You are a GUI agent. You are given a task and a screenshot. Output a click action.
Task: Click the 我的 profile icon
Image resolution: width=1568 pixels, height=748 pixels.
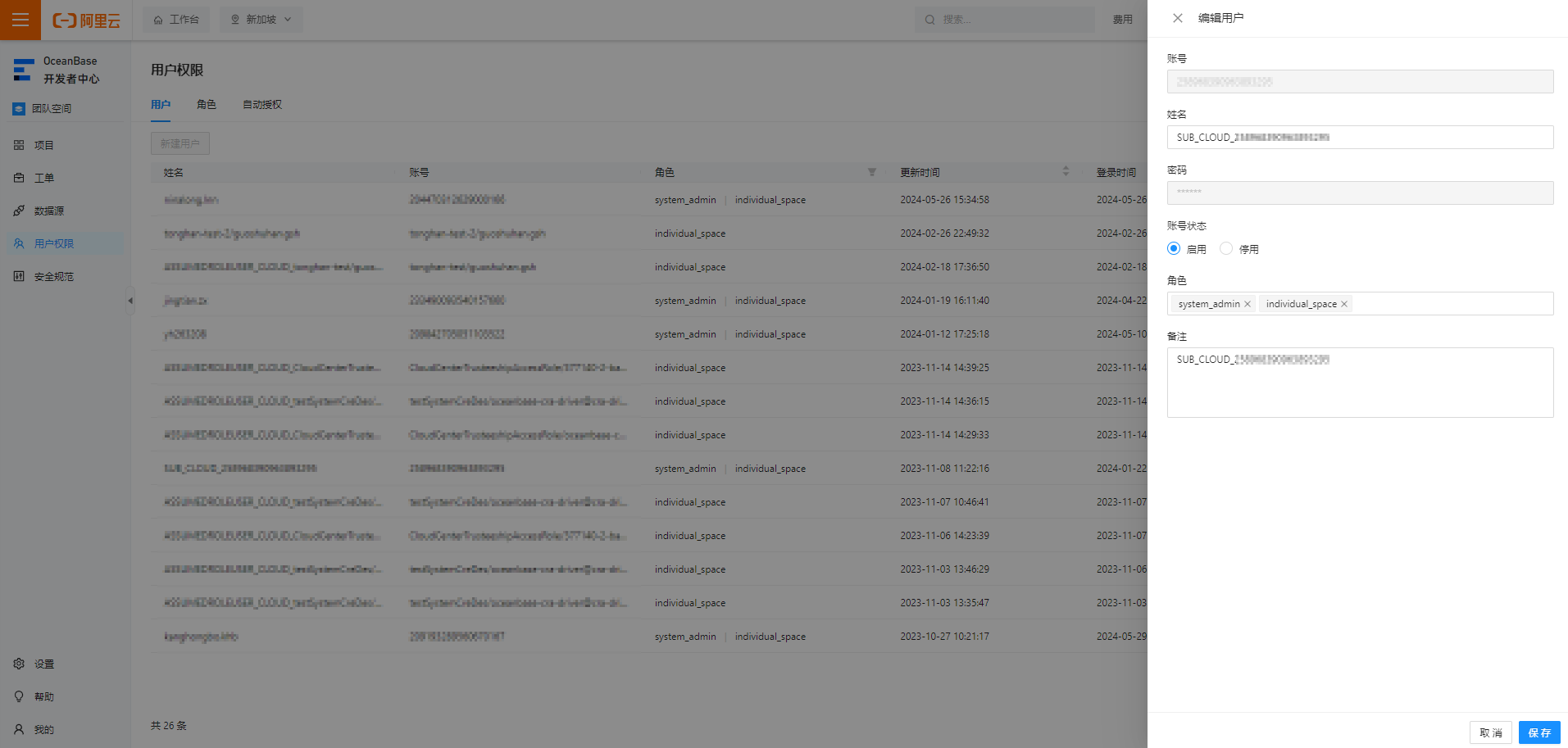point(19,729)
